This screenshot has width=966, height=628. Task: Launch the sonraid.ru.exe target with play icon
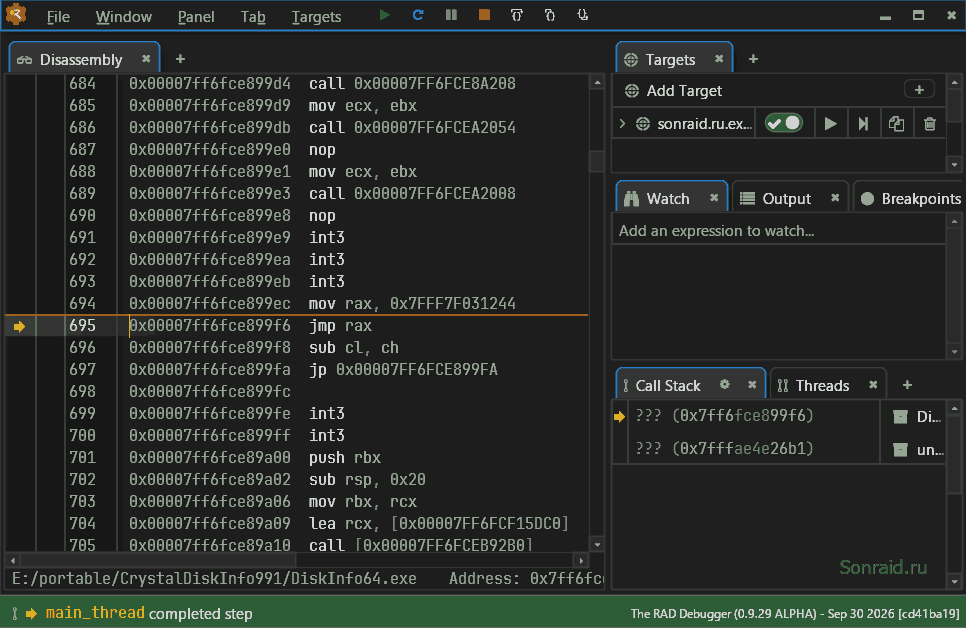[x=830, y=124]
